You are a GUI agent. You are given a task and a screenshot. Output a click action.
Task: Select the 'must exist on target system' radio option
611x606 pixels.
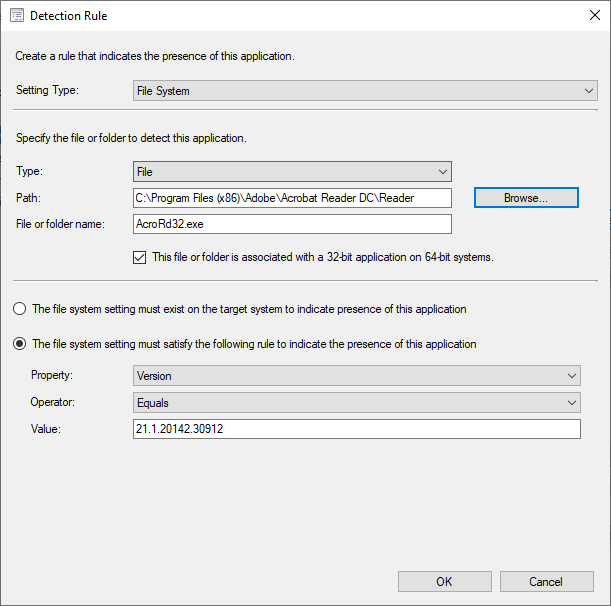(x=20, y=309)
